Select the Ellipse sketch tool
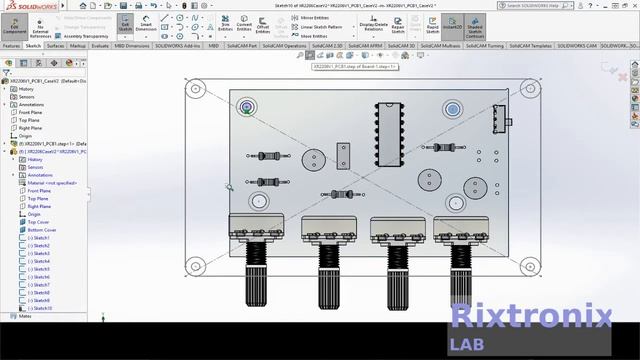 pos(195,27)
